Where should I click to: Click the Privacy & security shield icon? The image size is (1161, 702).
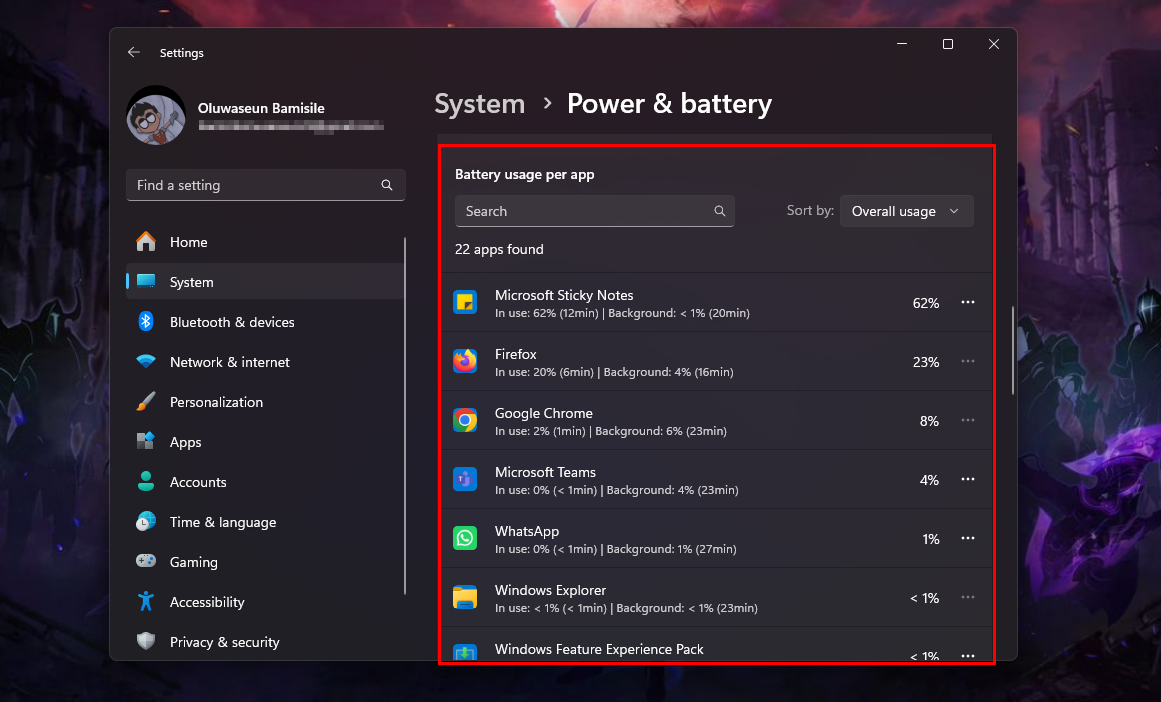[146, 641]
